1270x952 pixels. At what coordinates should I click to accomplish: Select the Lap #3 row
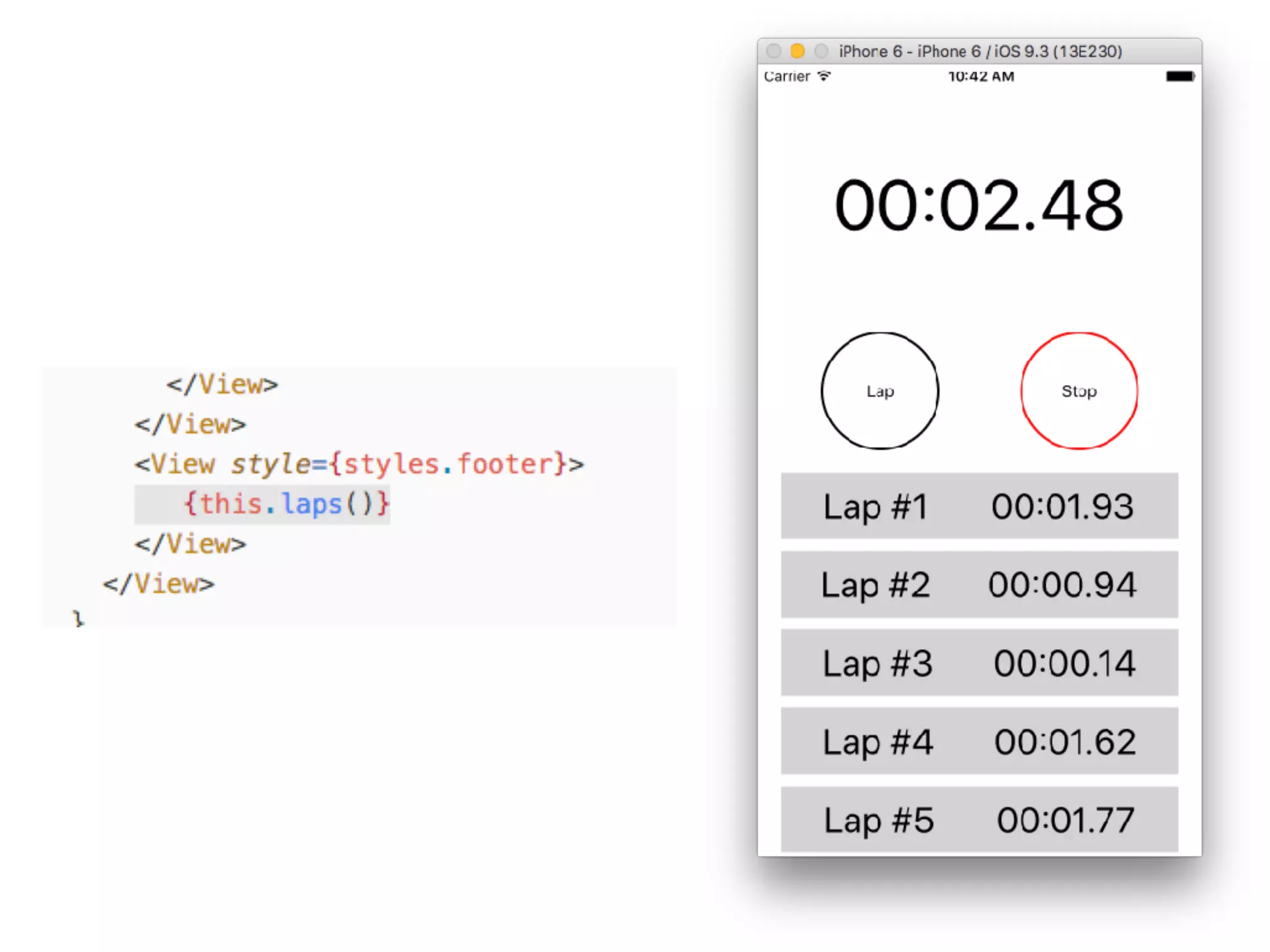pos(979,662)
